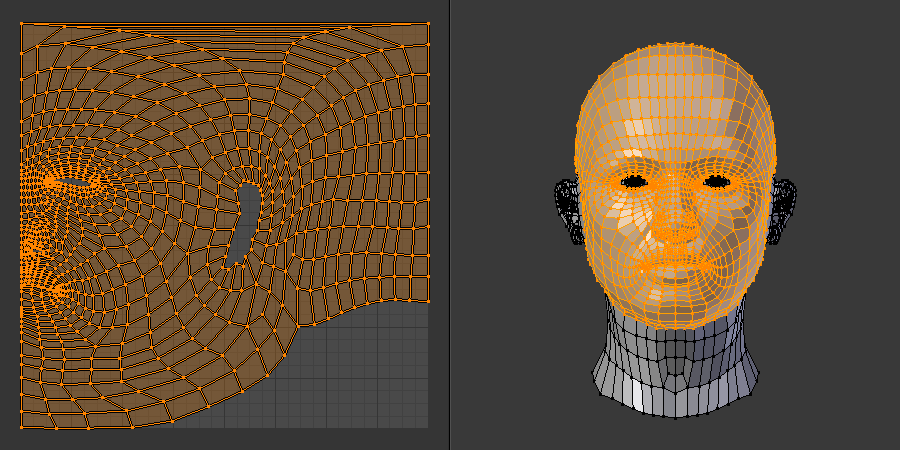This screenshot has width=900, height=450.
Task: Select the gray neck mesh below the head
Action: (x=676, y=362)
